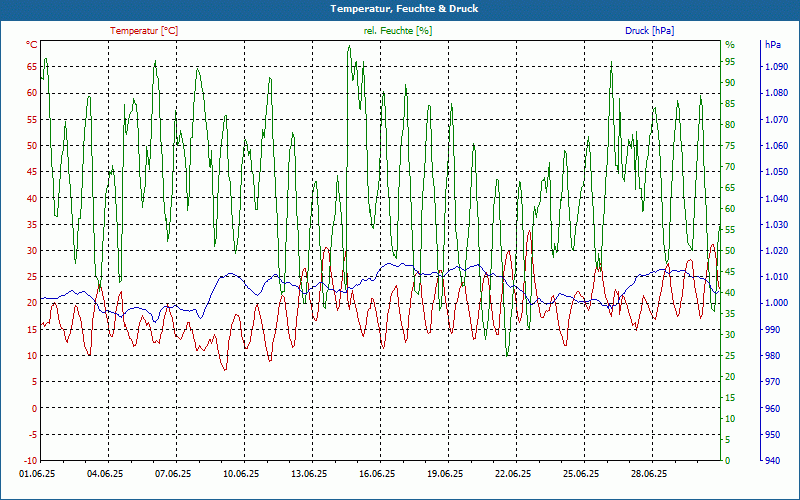
Task: Click the chart title "Temperatur, Feuchte & Druck"
Action: (x=404, y=9)
